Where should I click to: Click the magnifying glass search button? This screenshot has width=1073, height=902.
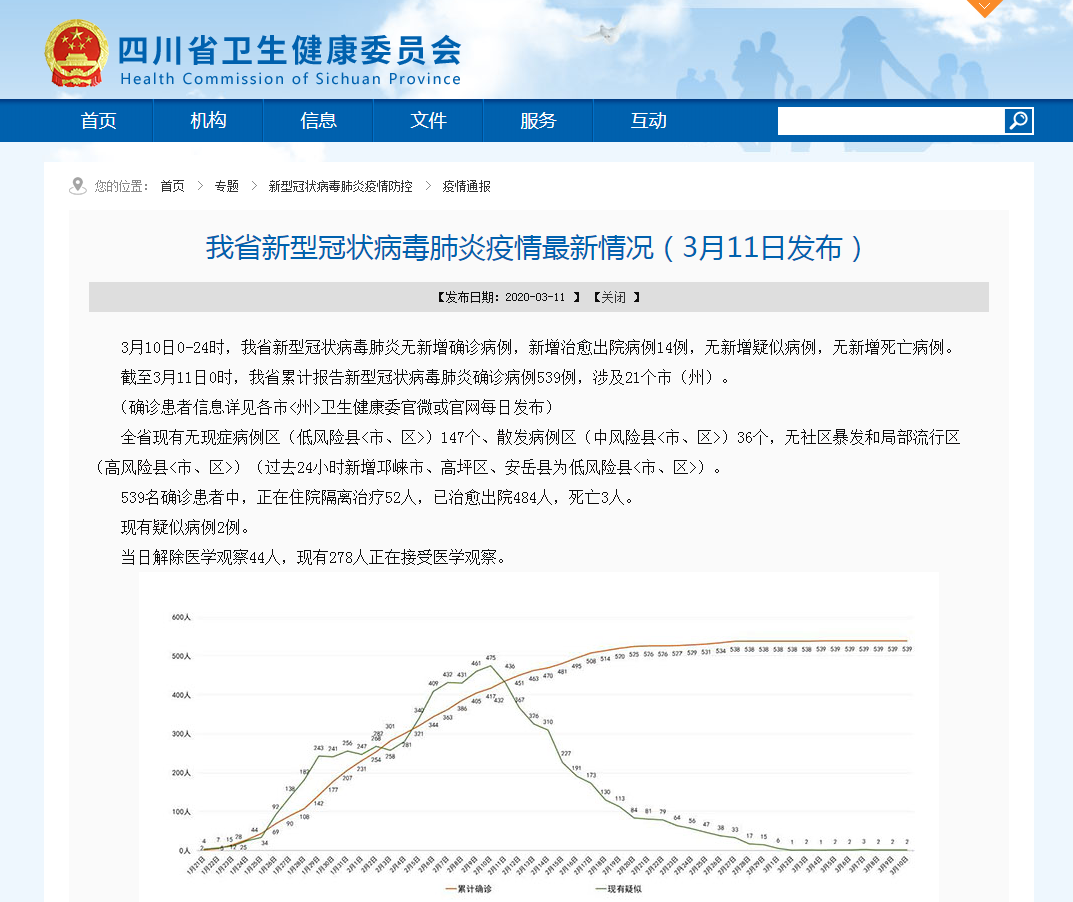pos(1018,121)
